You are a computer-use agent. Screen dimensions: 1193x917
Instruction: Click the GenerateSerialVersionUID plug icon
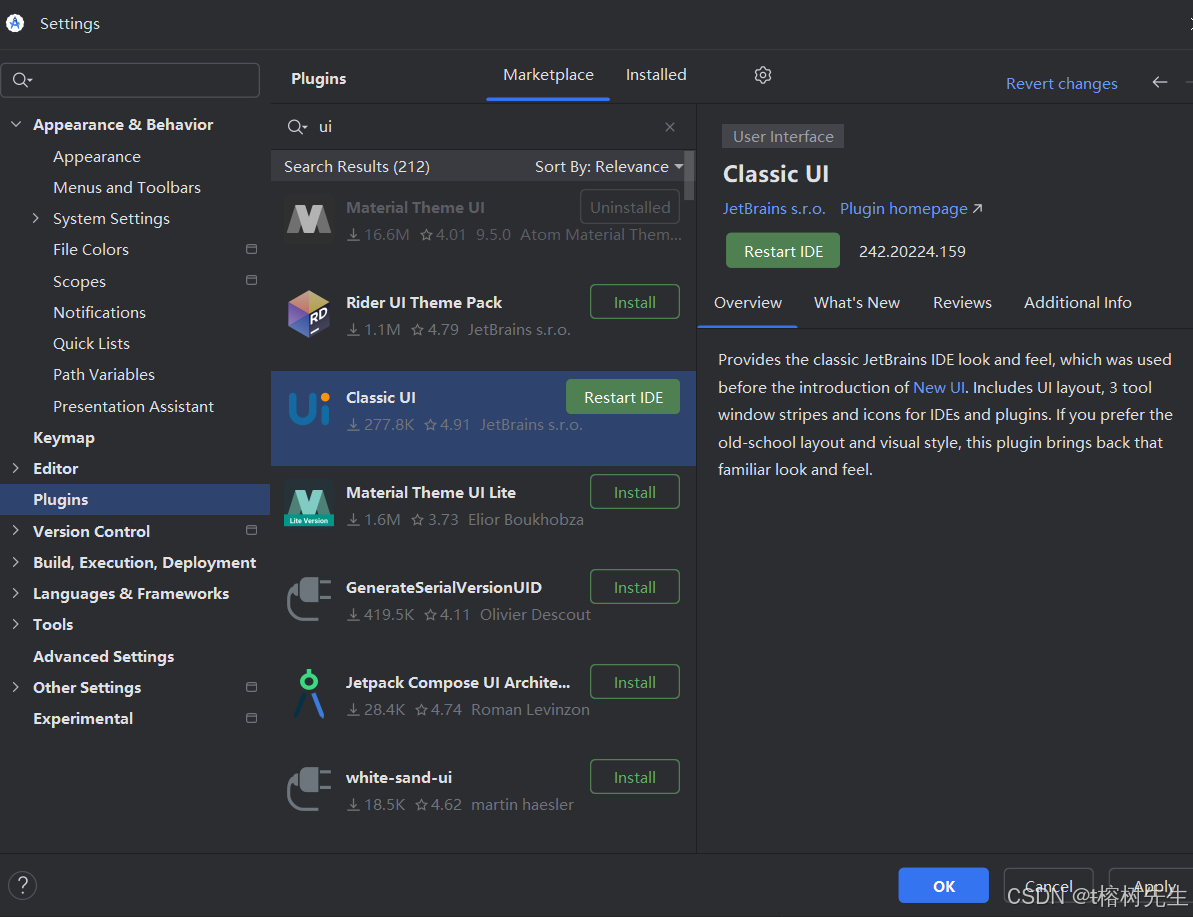(309, 599)
